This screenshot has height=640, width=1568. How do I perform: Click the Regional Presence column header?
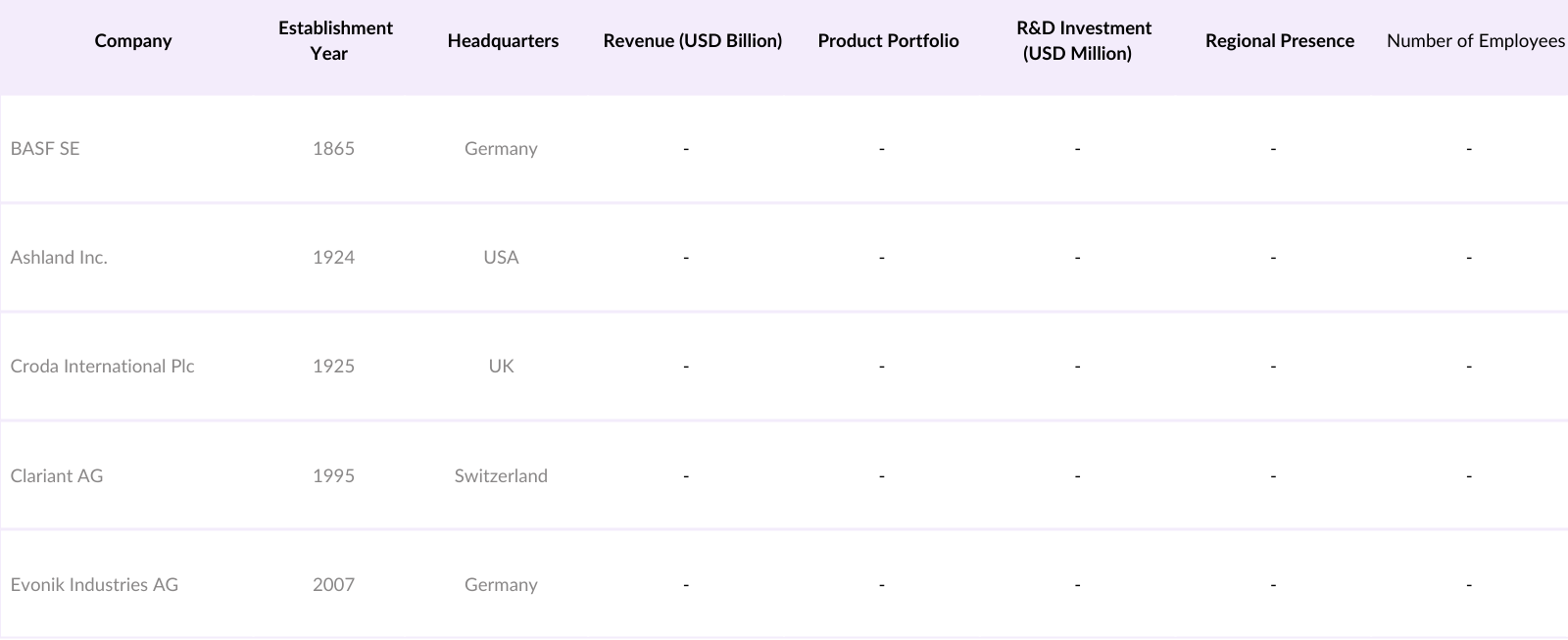click(1279, 41)
